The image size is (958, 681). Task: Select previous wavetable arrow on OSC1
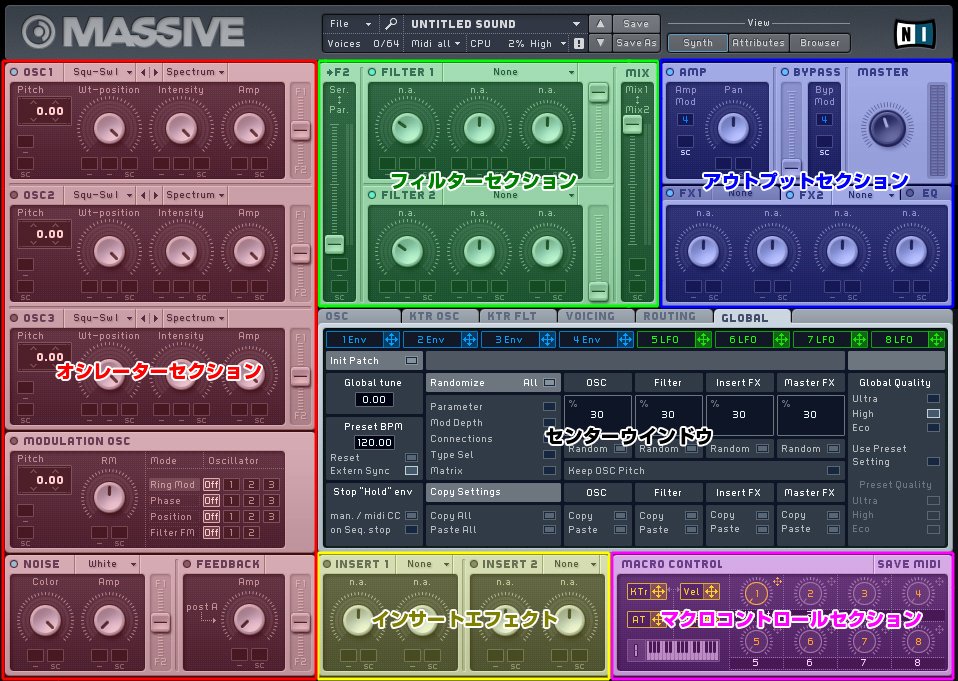[144, 72]
